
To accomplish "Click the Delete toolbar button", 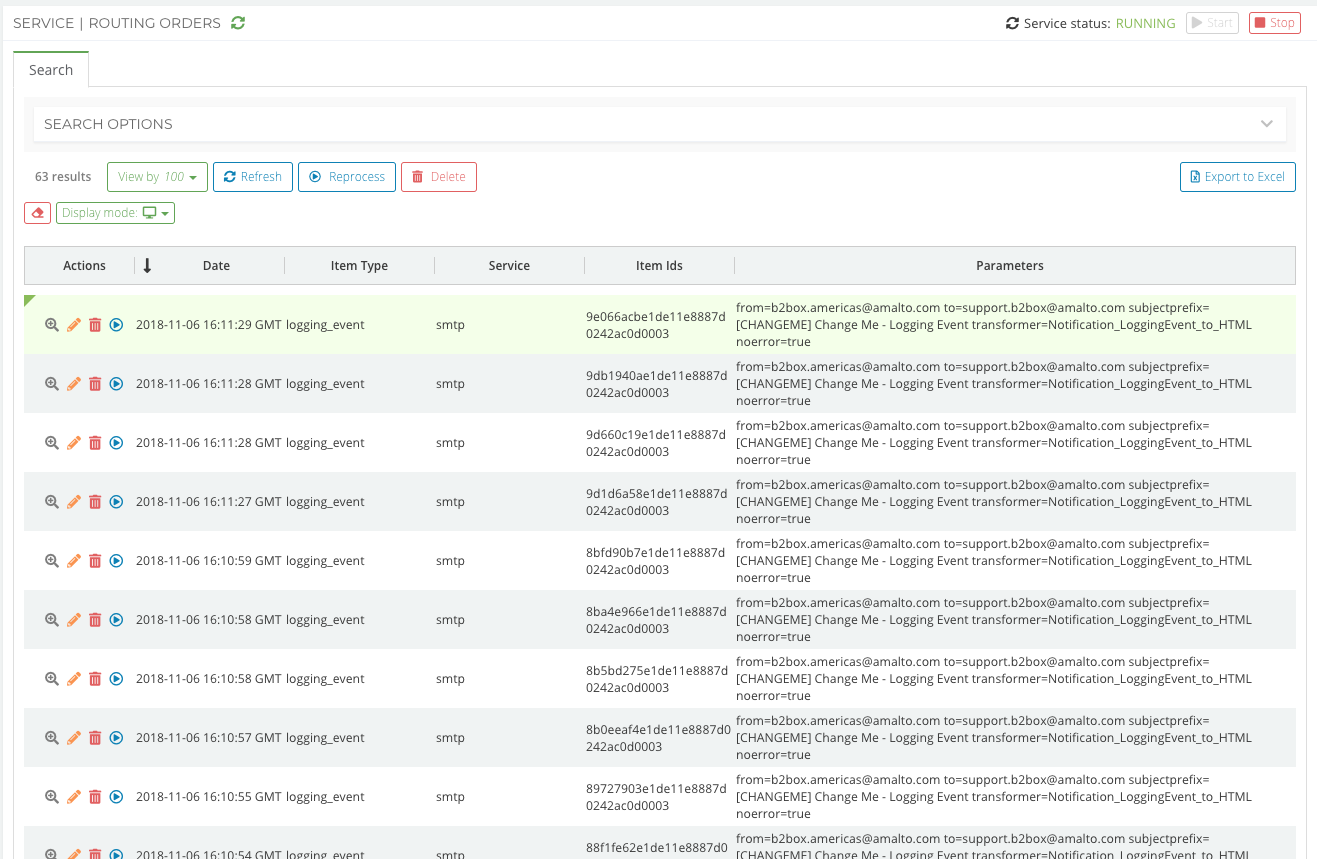I will click(x=438, y=177).
